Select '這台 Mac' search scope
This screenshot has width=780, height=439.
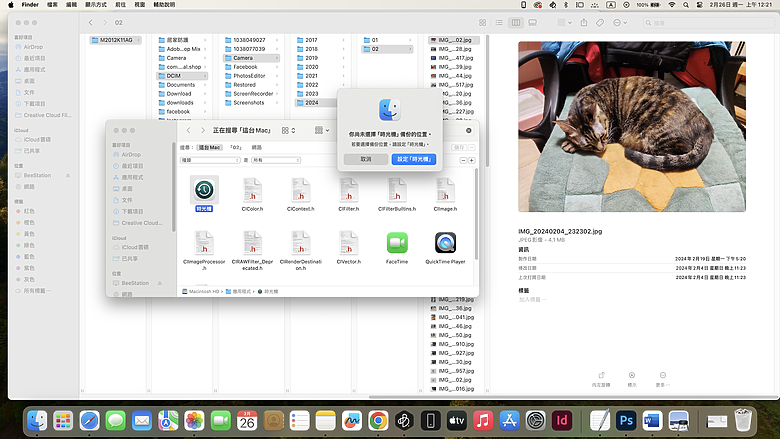tap(210, 147)
